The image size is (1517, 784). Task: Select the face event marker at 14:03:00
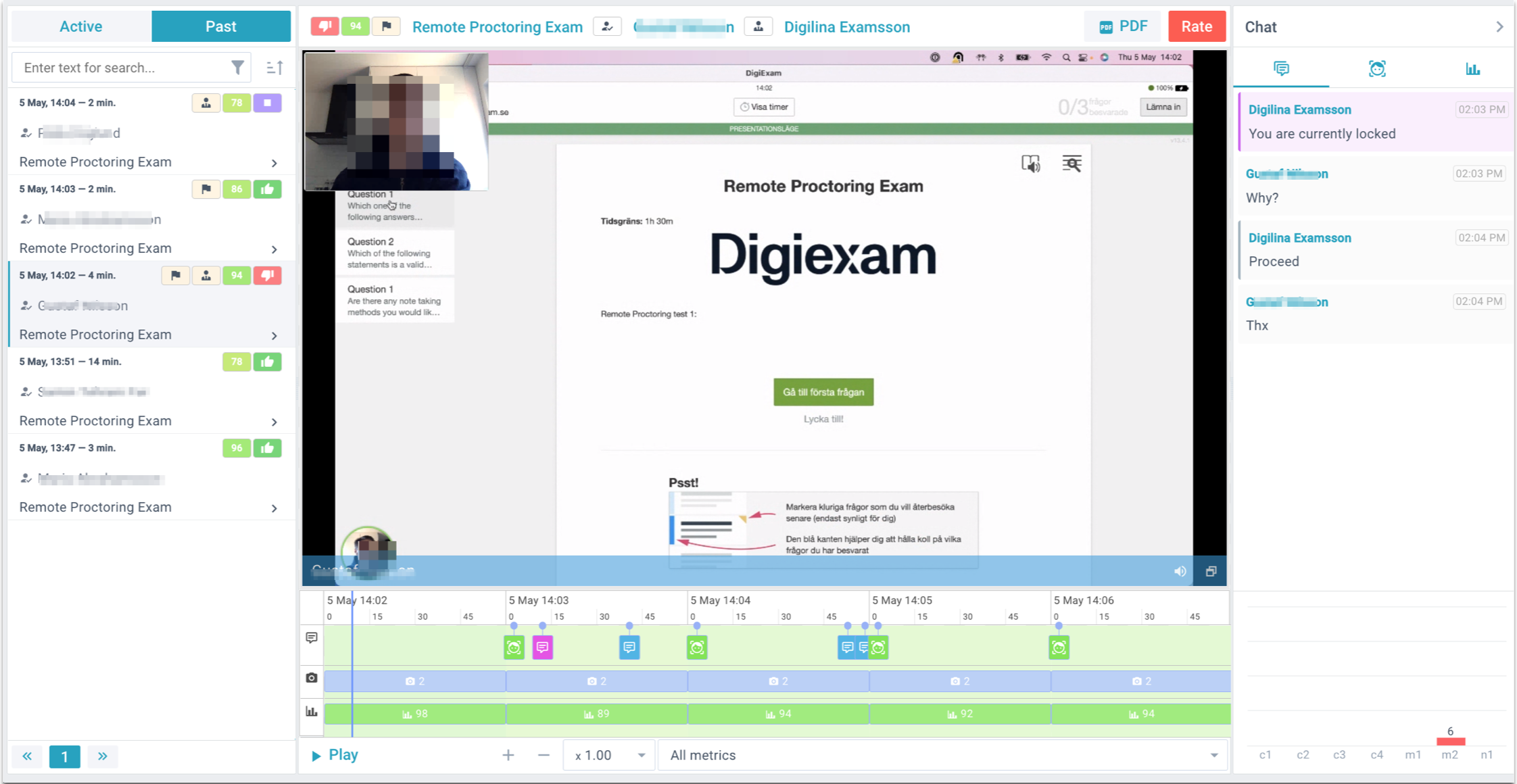tap(514, 647)
